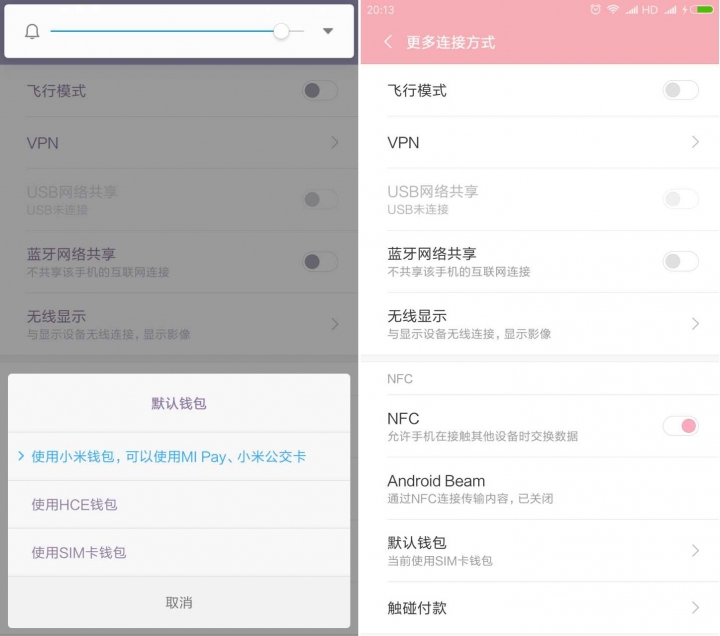Toggle 飞行模式 switch in left dimmed screen
Screen dimensions: 720x636
pos(320,90)
